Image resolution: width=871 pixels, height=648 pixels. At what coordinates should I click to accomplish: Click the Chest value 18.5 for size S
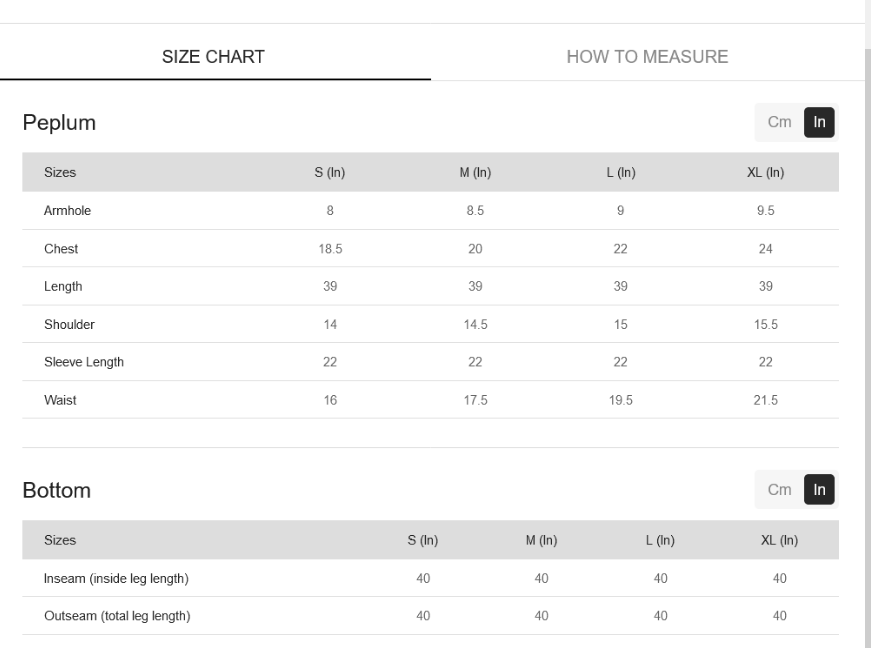coord(331,249)
